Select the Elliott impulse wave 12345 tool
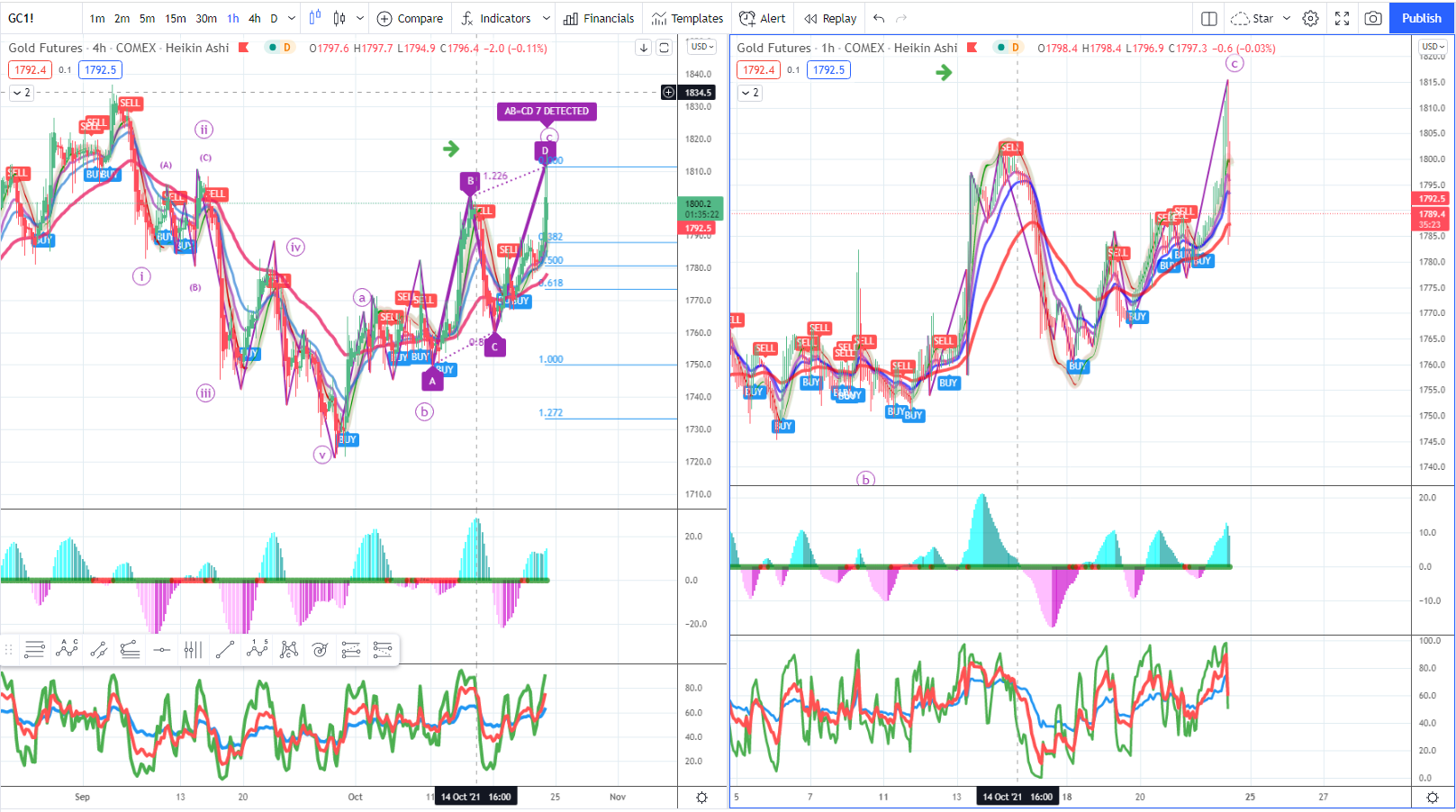 (257, 649)
